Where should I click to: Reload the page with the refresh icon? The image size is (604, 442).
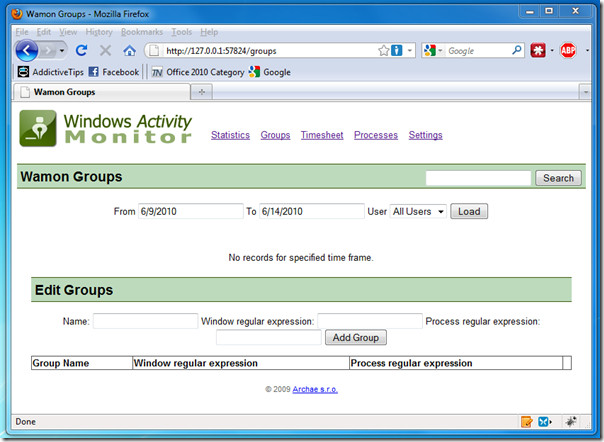82,50
